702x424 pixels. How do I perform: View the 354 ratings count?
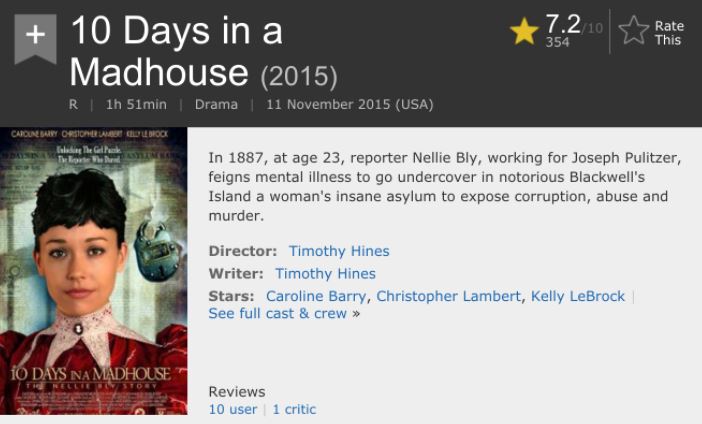[x=557, y=42]
